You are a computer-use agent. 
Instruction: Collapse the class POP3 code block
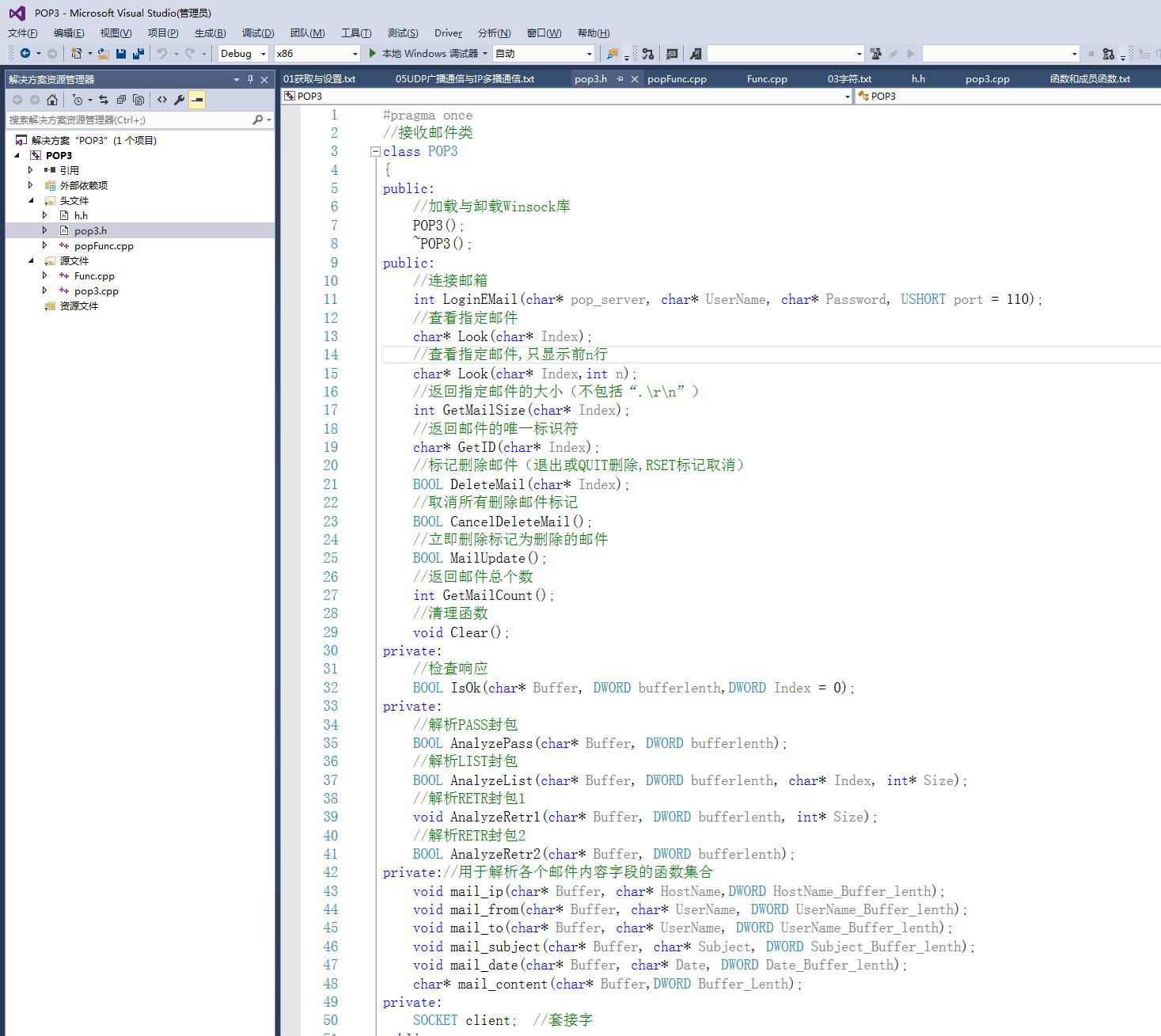tap(376, 151)
